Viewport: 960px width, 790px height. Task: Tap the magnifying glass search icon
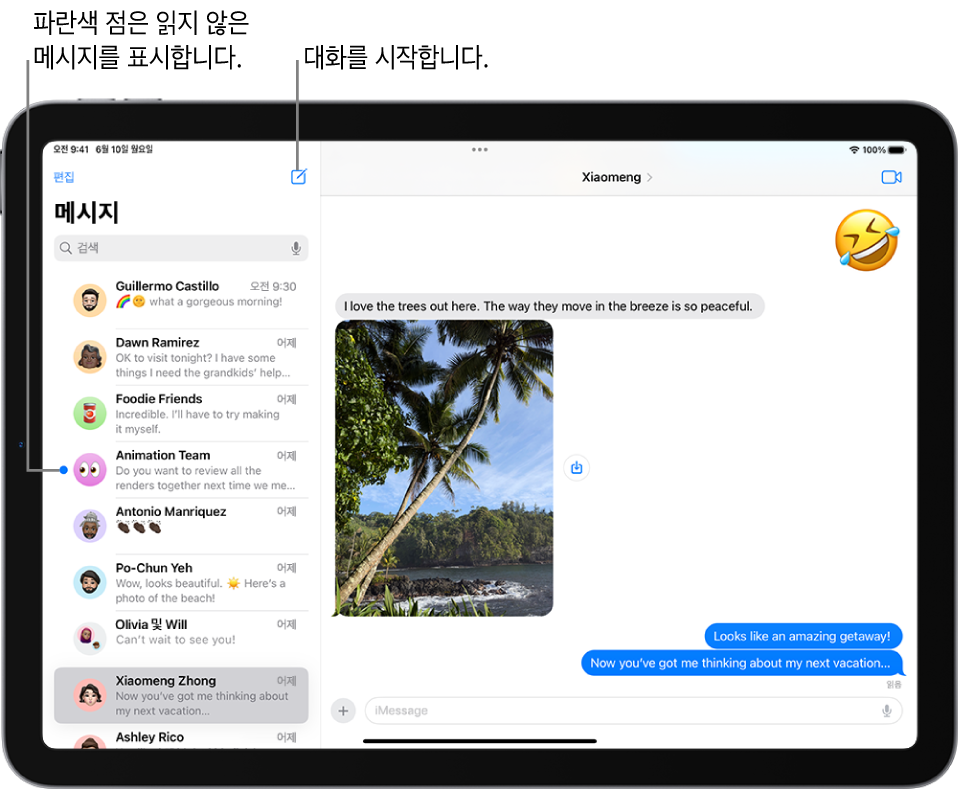(66, 248)
